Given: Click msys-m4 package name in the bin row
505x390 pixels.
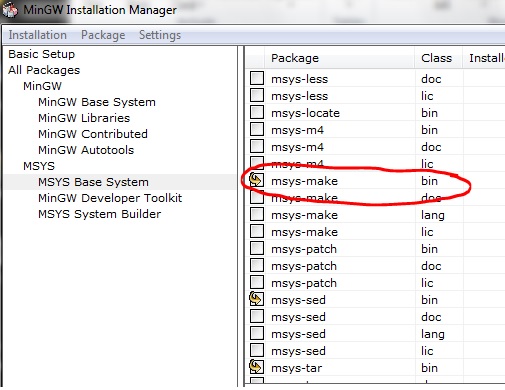Looking at the screenshot, I should pyautogui.click(x=297, y=130).
